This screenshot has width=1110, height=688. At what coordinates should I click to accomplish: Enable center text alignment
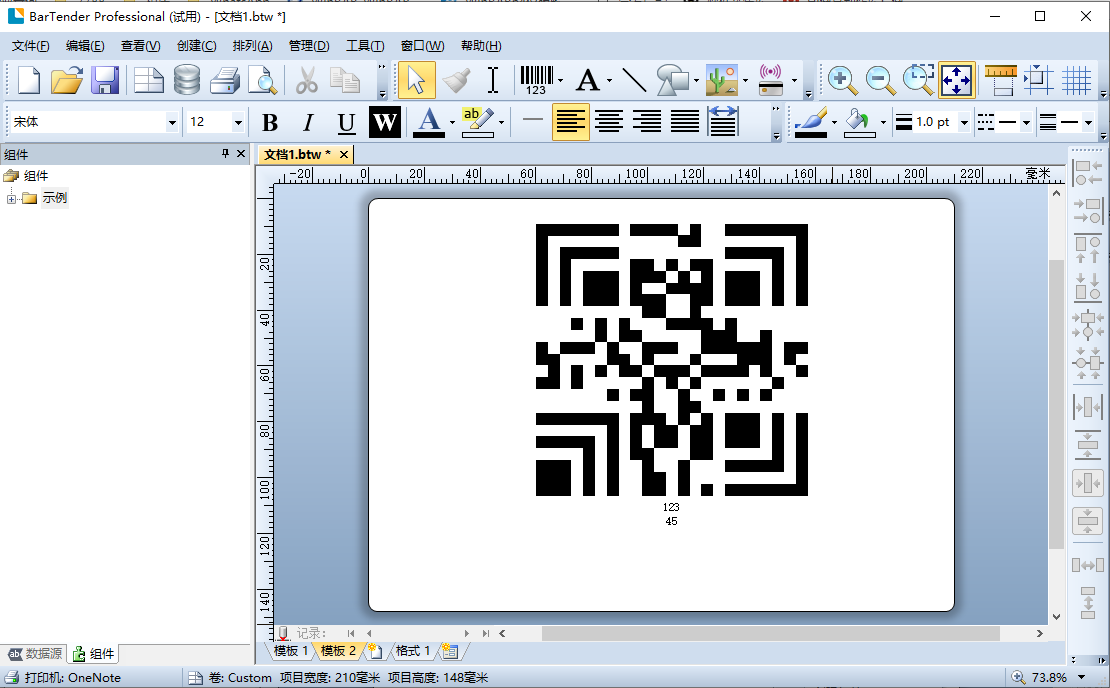tap(609, 122)
